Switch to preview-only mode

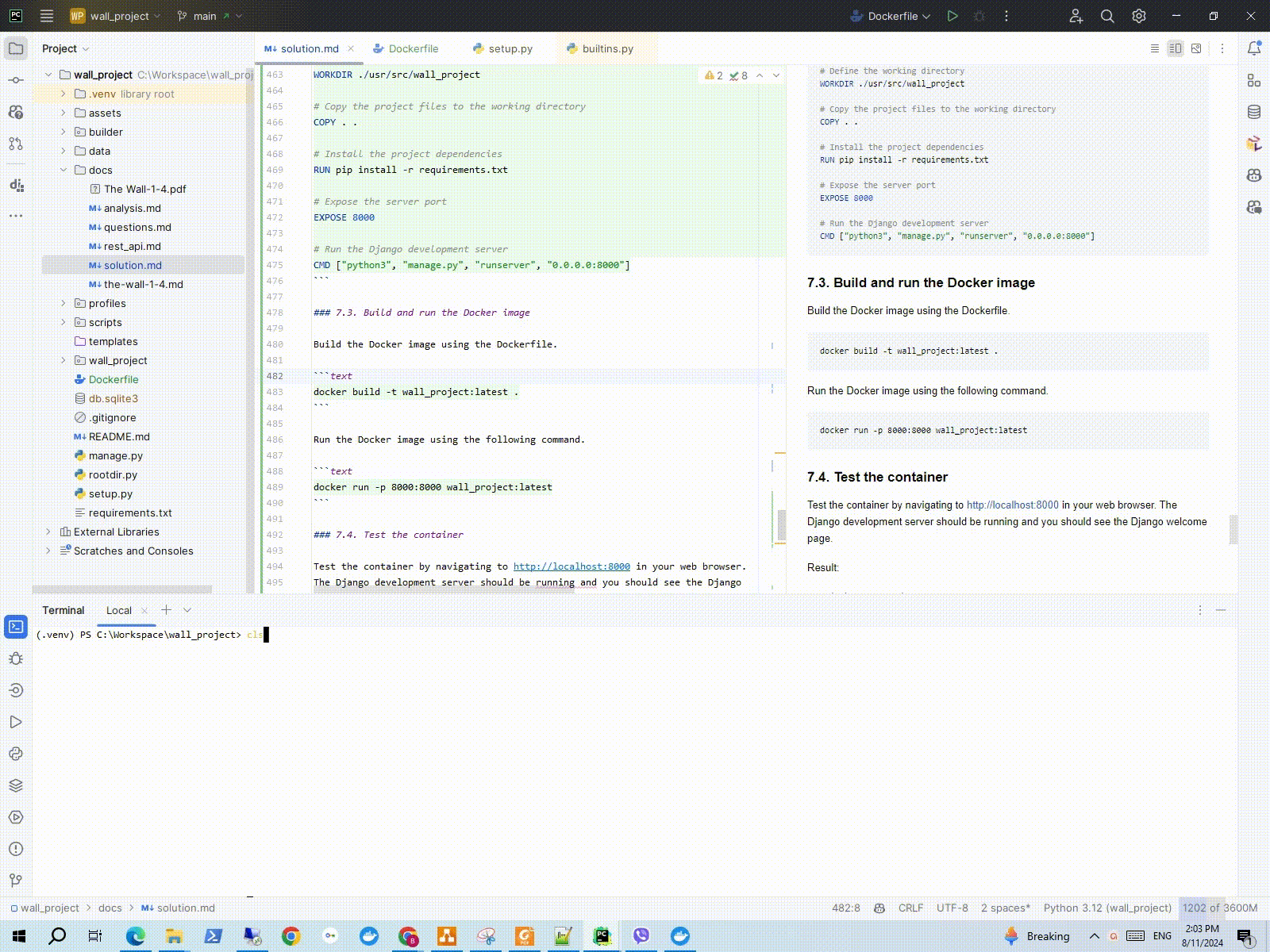pos(1196,48)
